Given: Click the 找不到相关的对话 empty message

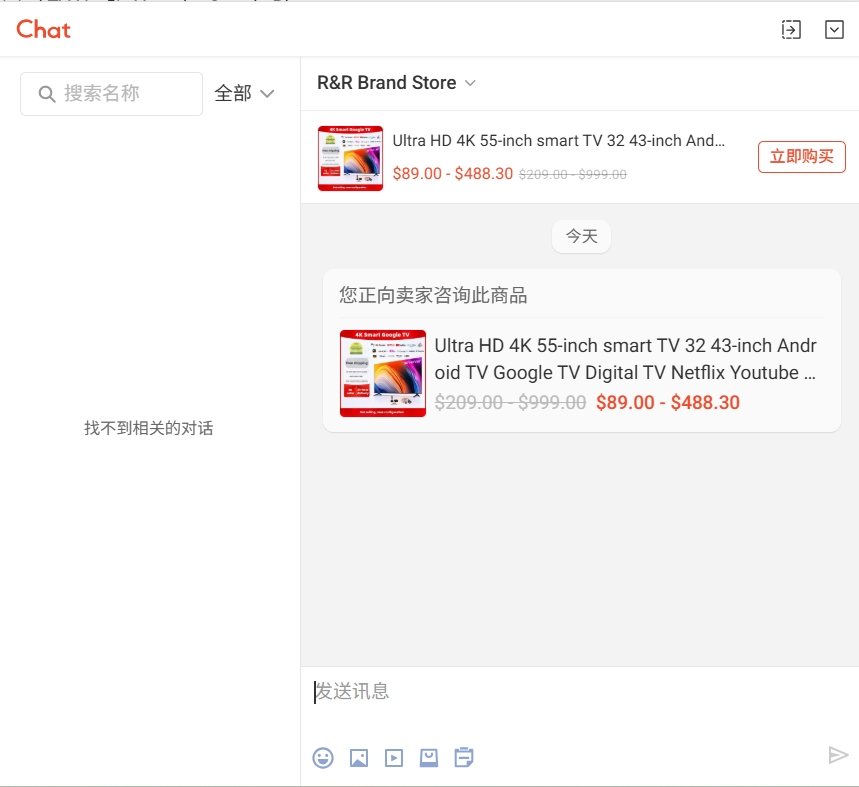Looking at the screenshot, I should tap(148, 428).
